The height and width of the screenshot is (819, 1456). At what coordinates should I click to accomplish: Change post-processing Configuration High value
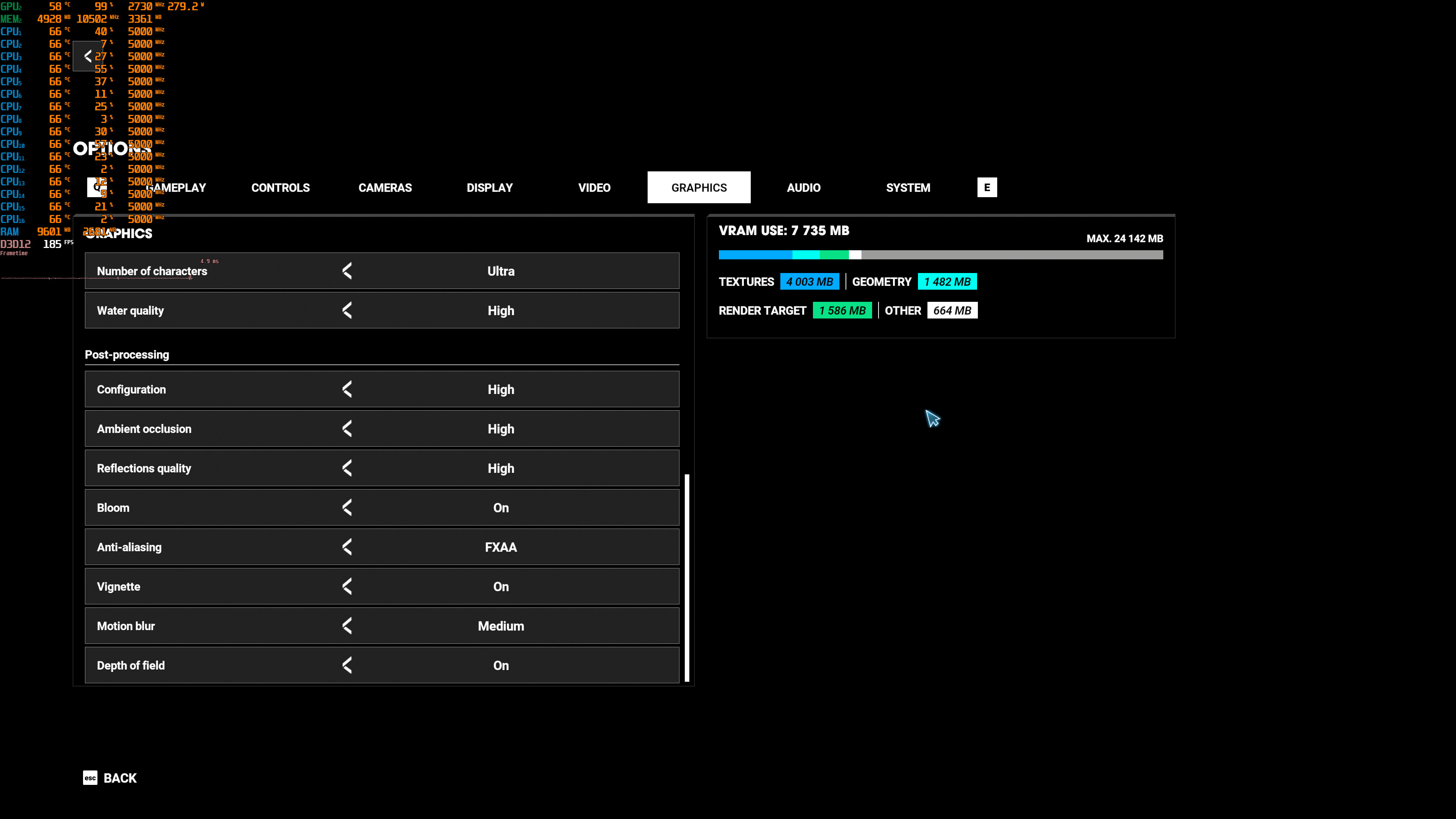click(x=501, y=389)
